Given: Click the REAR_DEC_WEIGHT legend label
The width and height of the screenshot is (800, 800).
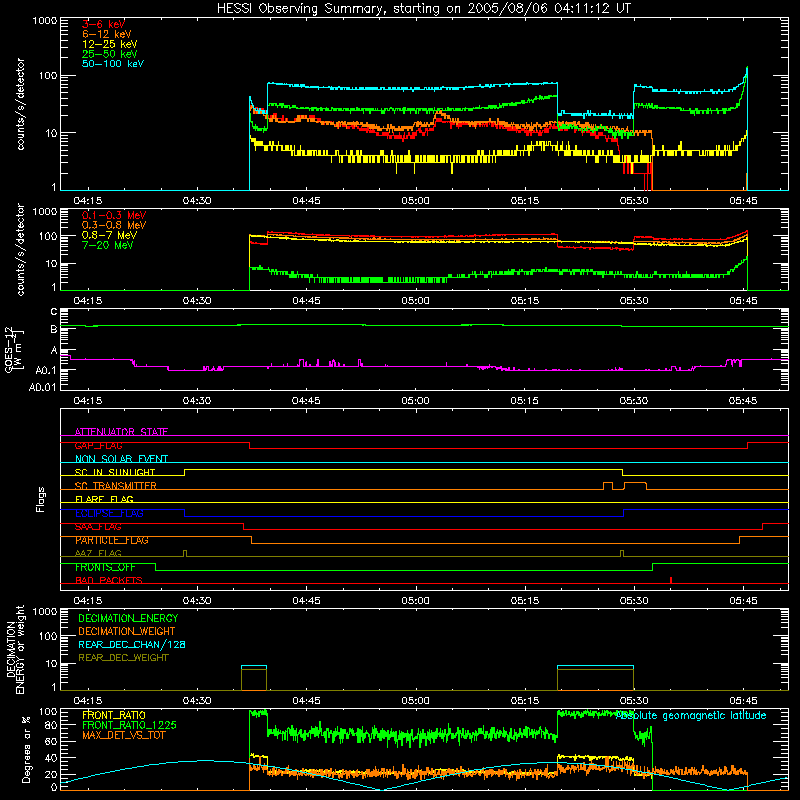Looking at the screenshot, I should point(123,658).
